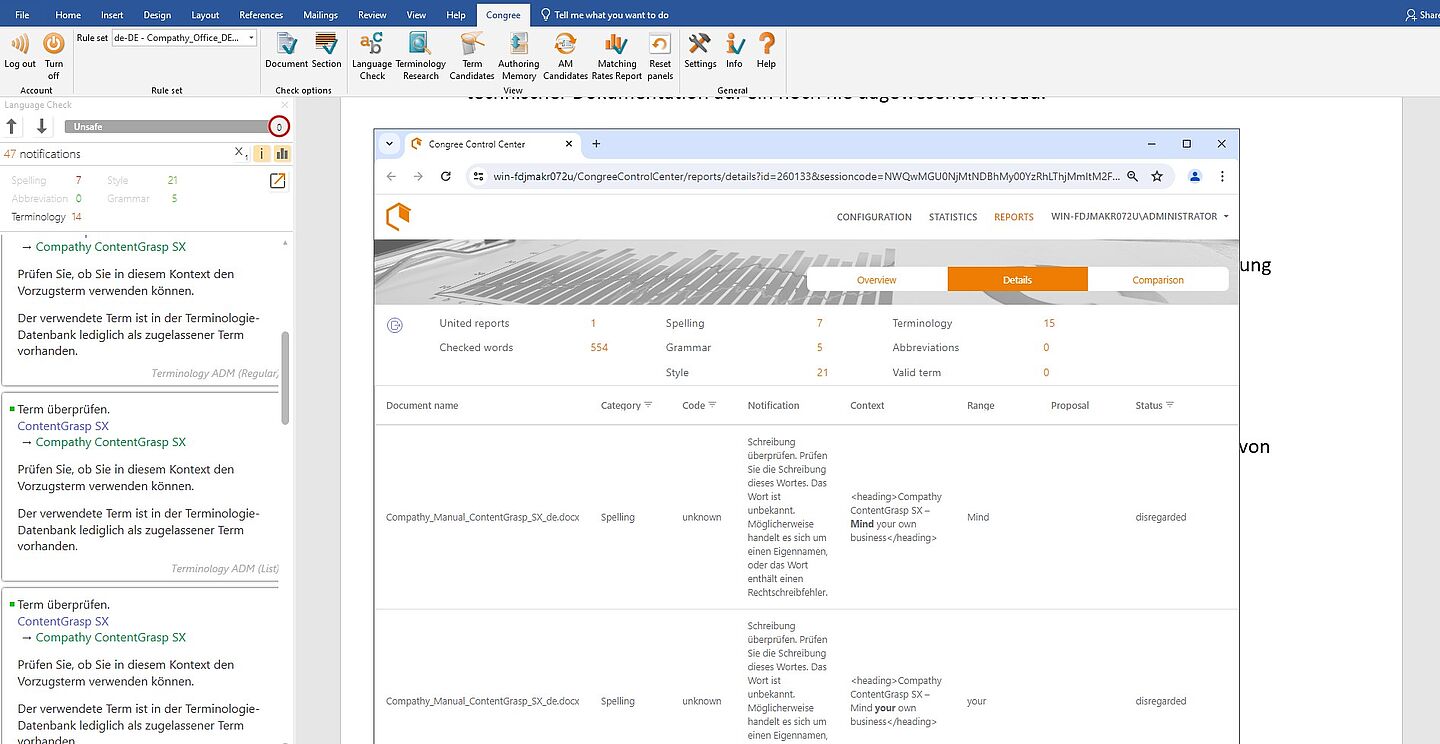Expand the Rule set dropdown
Screen dimensions: 1440x744
(250, 38)
